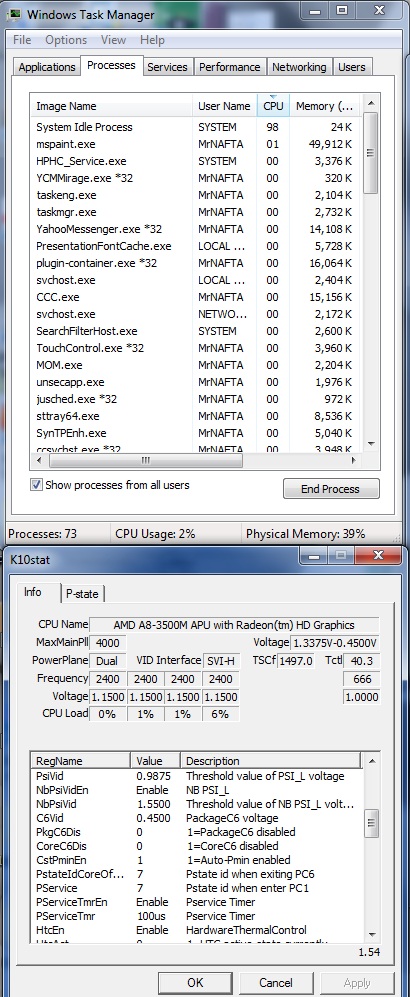
Task: Select the CoreC6Dis register row
Action: [x=196, y=846]
